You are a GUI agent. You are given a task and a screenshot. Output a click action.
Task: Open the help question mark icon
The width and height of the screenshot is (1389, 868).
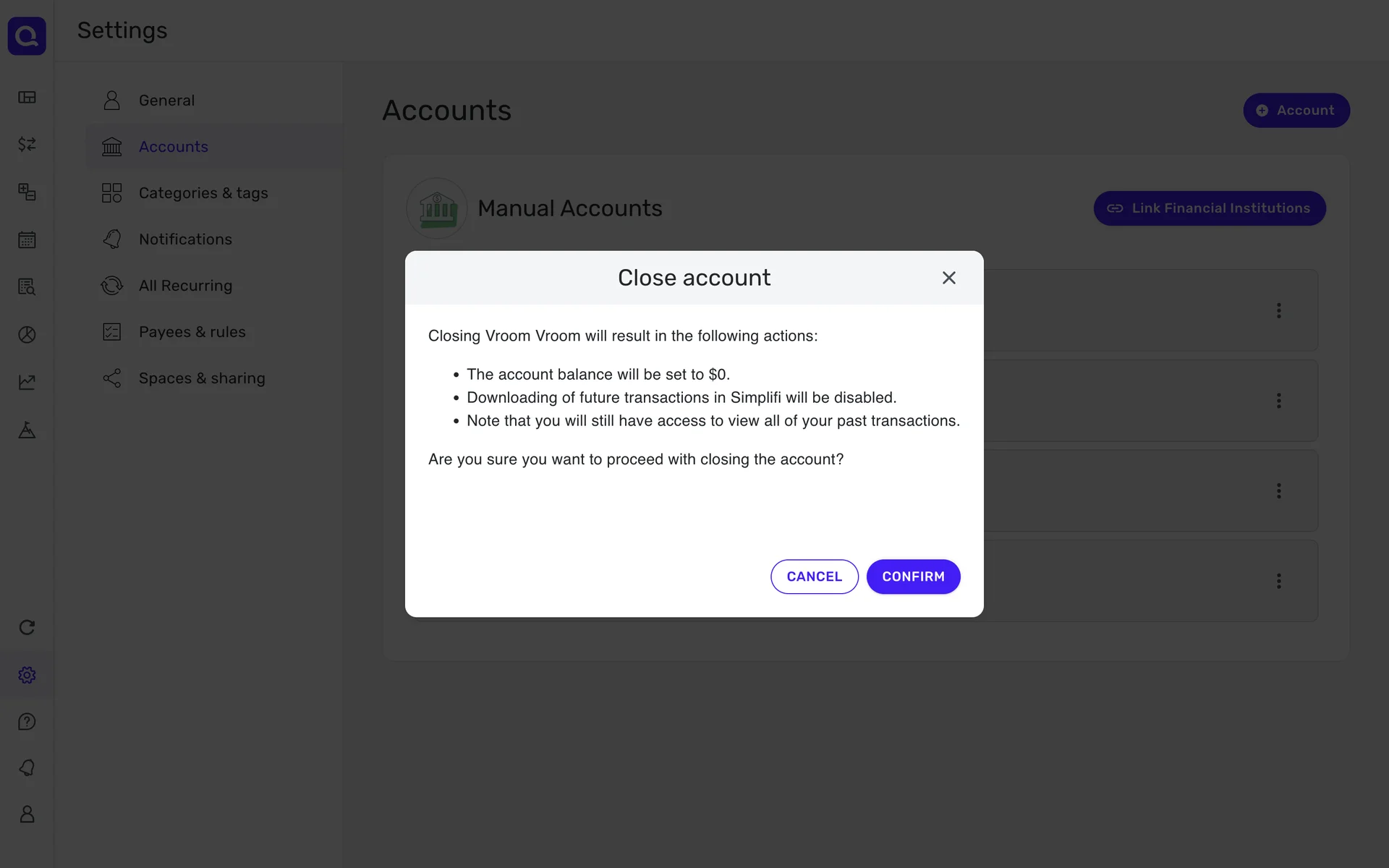pos(27,722)
